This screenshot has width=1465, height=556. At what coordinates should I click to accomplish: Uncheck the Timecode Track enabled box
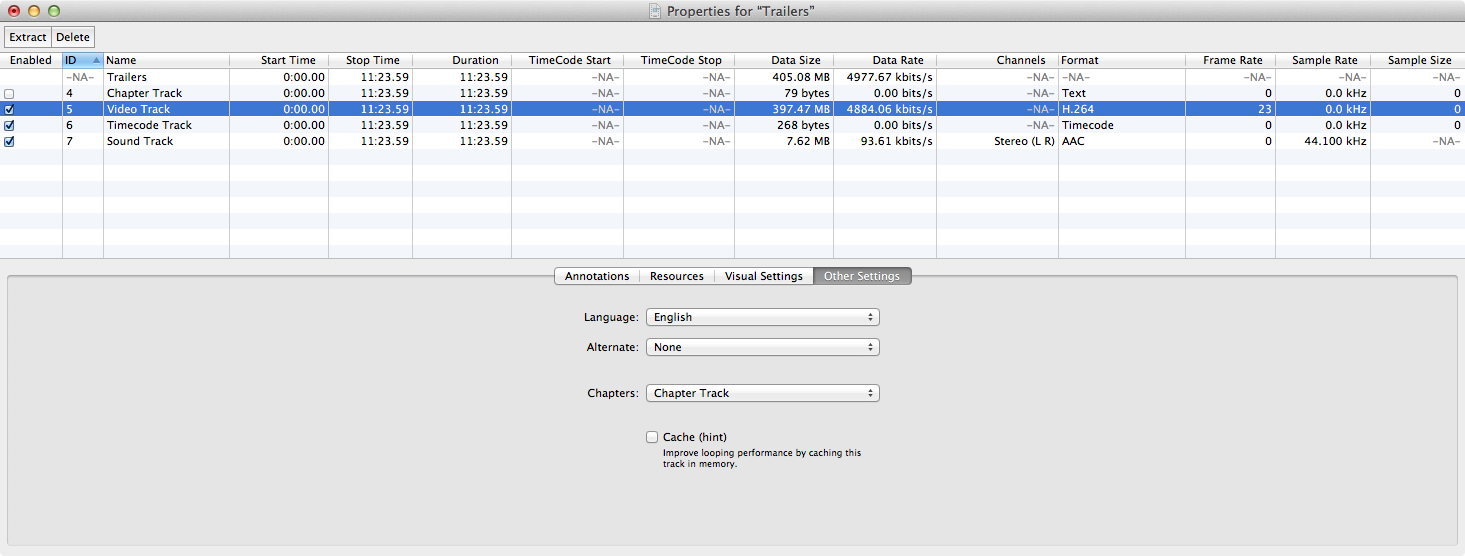click(9, 125)
